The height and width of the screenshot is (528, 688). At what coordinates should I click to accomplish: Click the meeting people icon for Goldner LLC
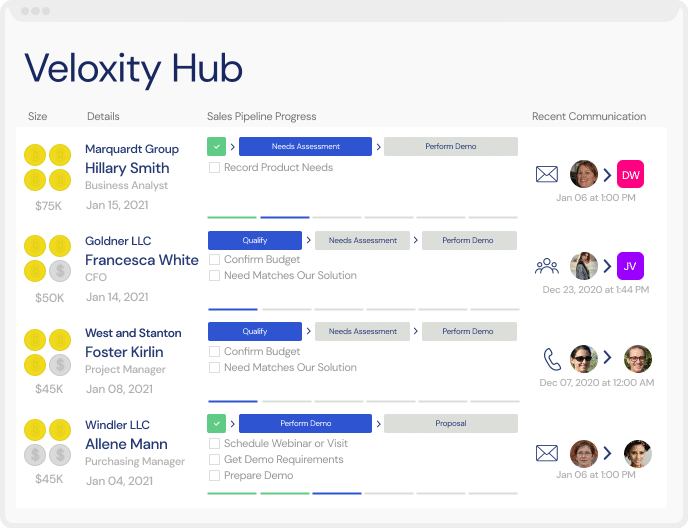click(x=547, y=266)
